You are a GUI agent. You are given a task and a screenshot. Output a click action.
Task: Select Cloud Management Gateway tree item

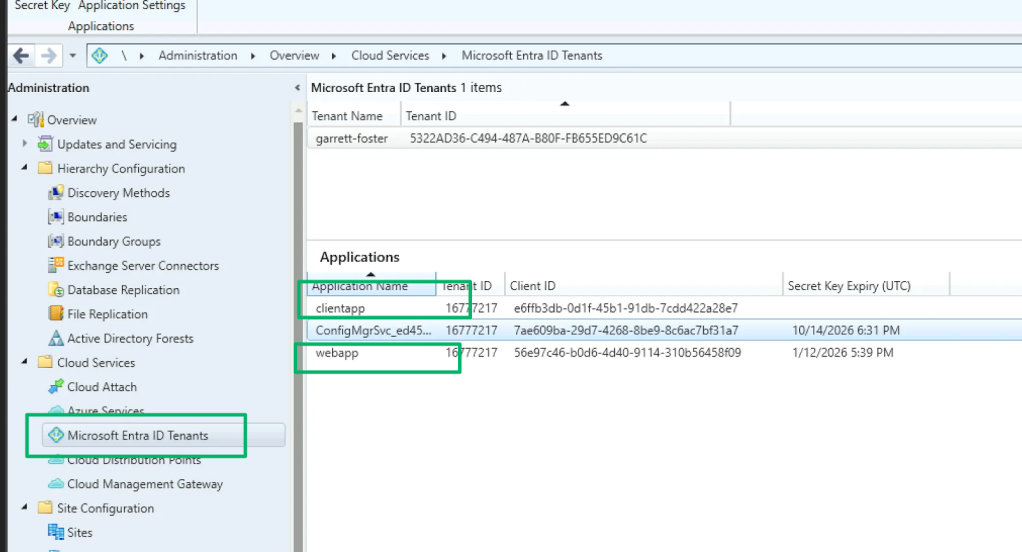click(145, 484)
